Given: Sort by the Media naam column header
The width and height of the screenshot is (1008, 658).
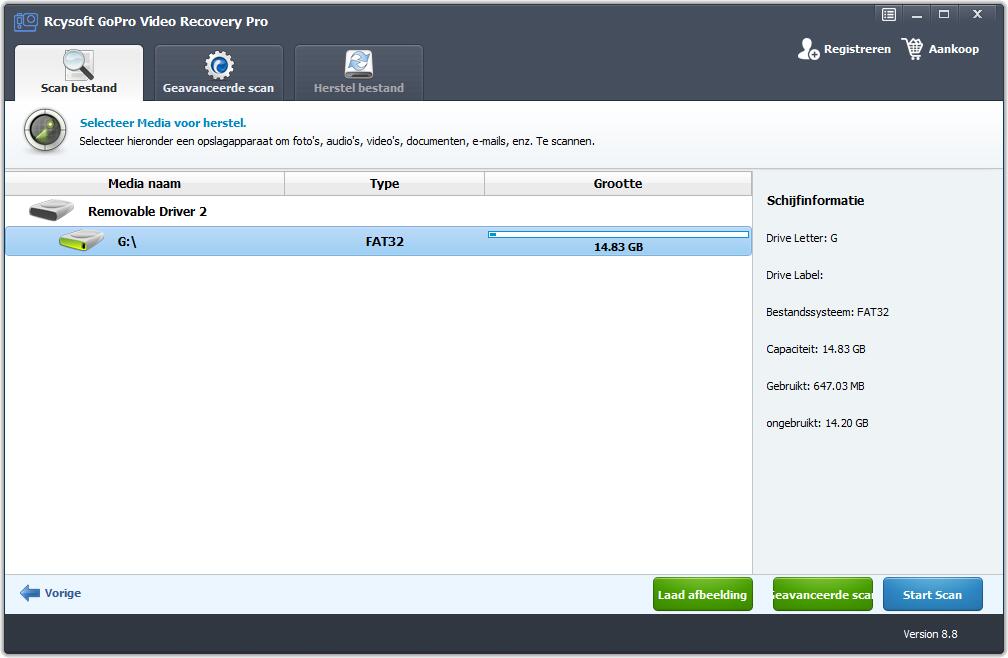Looking at the screenshot, I should 145,184.
